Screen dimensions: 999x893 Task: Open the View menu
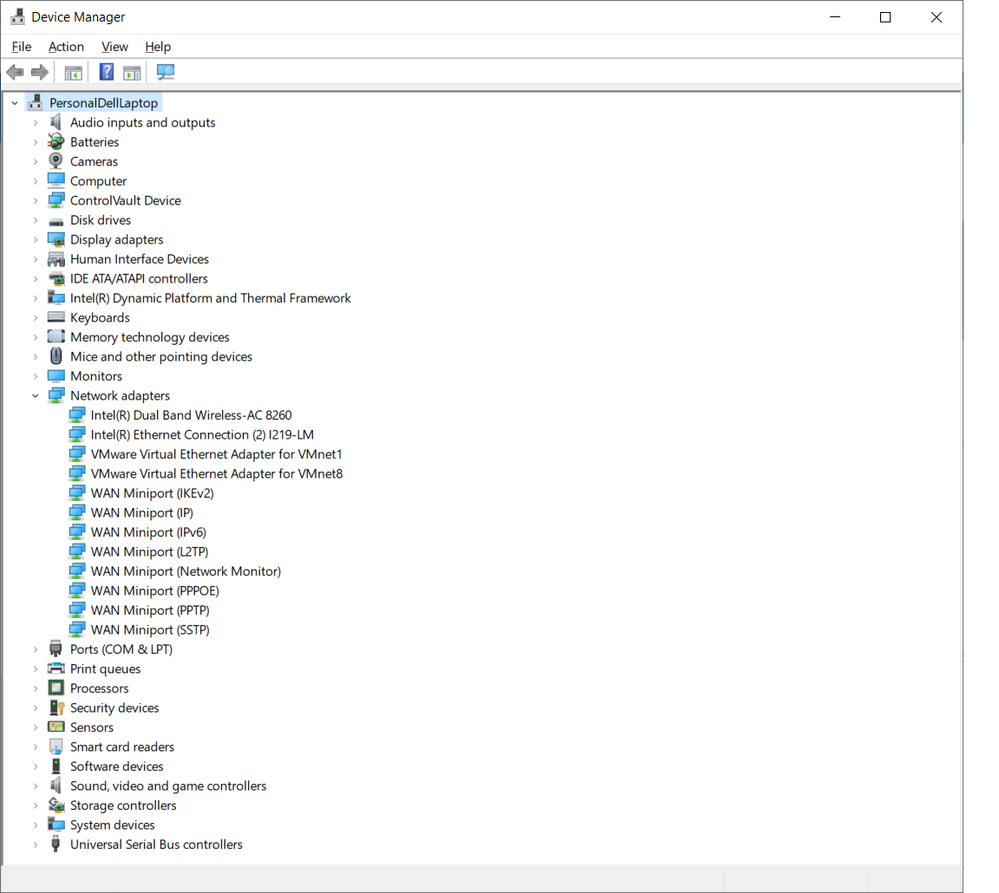(115, 46)
